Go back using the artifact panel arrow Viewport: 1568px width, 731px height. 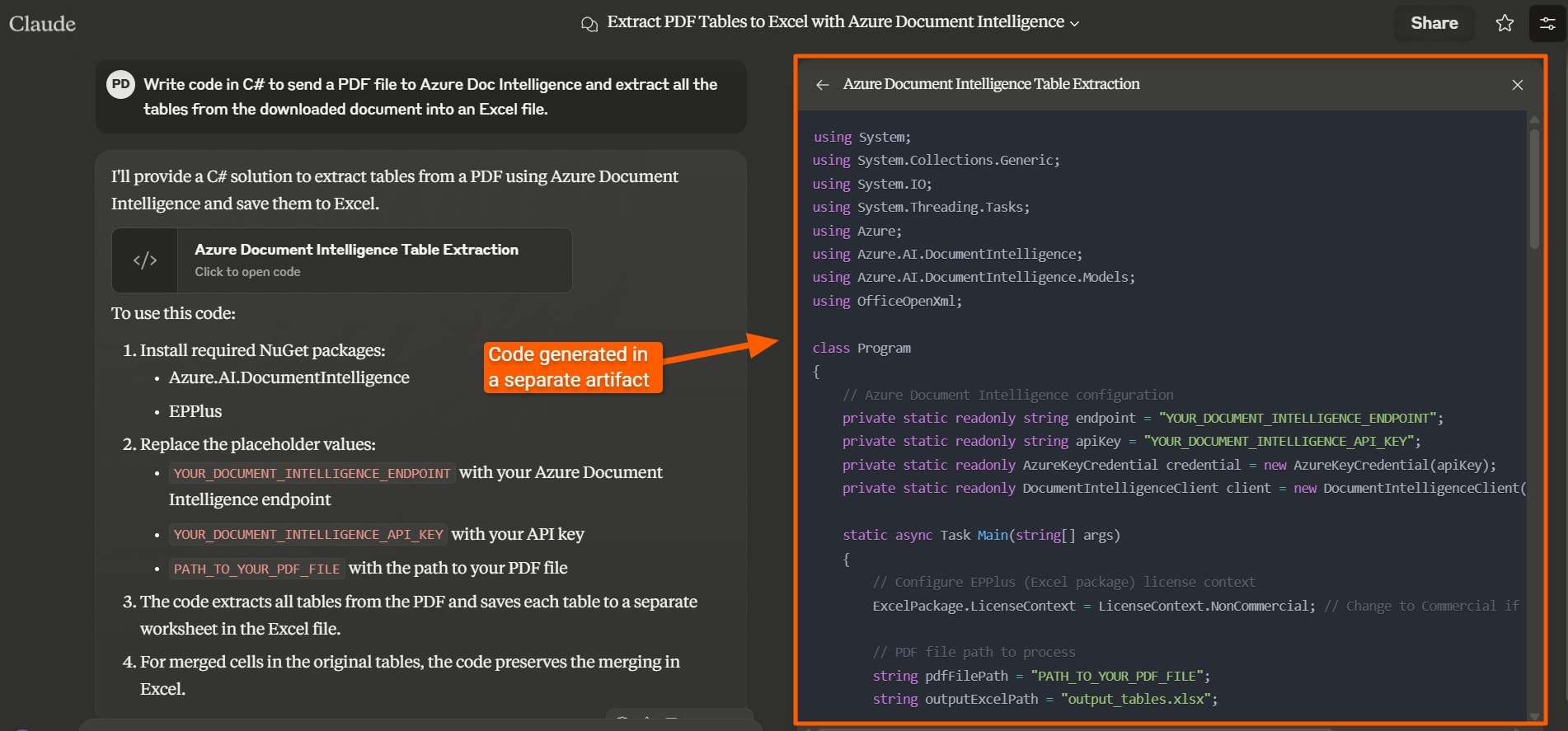tap(822, 85)
